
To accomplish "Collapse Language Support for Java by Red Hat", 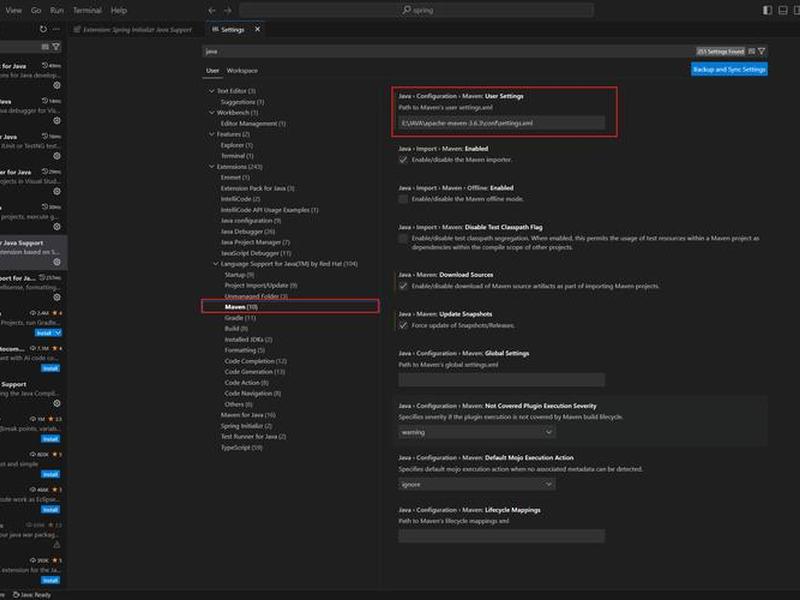I will 216,264.
